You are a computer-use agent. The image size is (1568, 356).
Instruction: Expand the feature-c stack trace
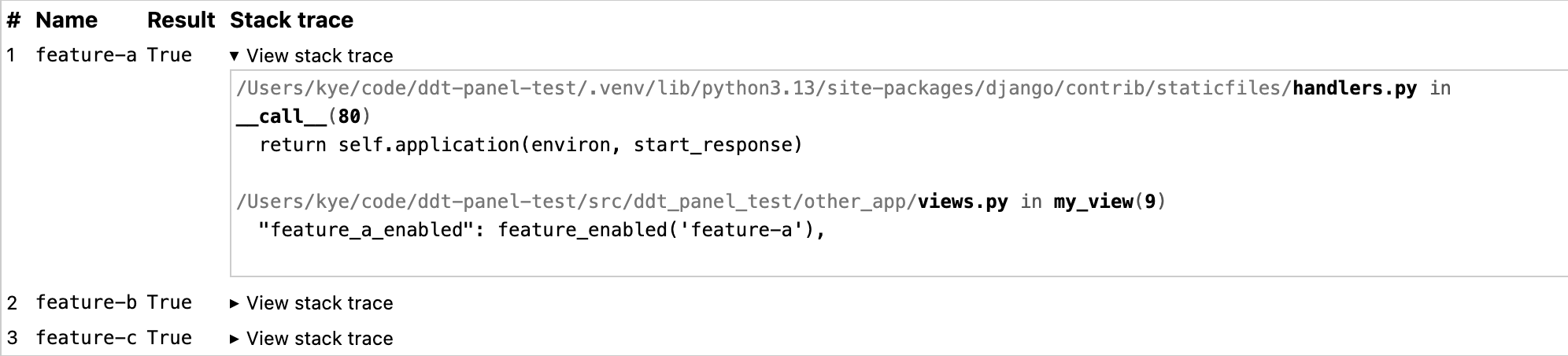(x=311, y=339)
